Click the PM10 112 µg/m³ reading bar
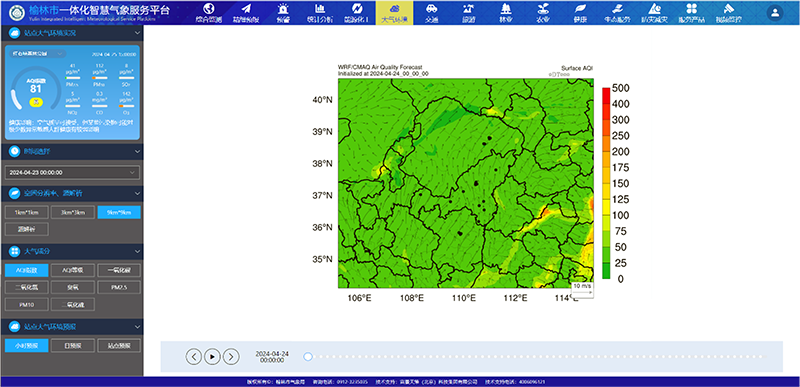800x387 pixels. click(x=99, y=78)
